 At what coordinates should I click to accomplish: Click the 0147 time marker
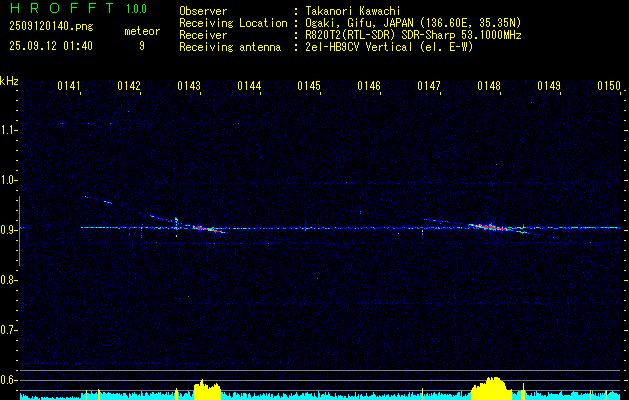(428, 86)
